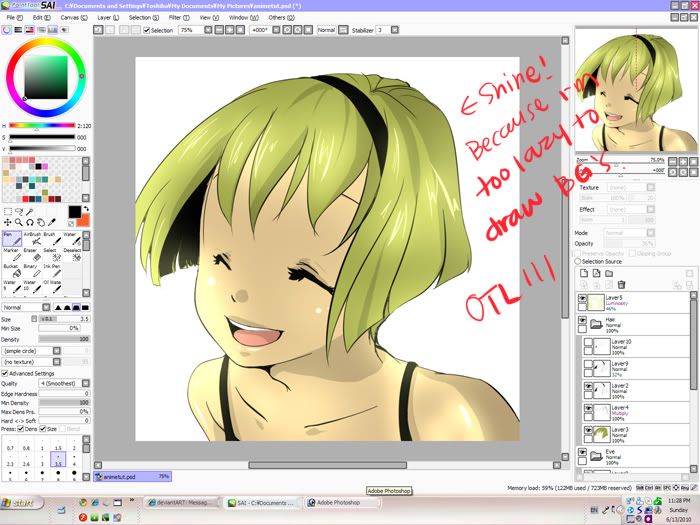Select the Binary pen tool

coord(31,271)
